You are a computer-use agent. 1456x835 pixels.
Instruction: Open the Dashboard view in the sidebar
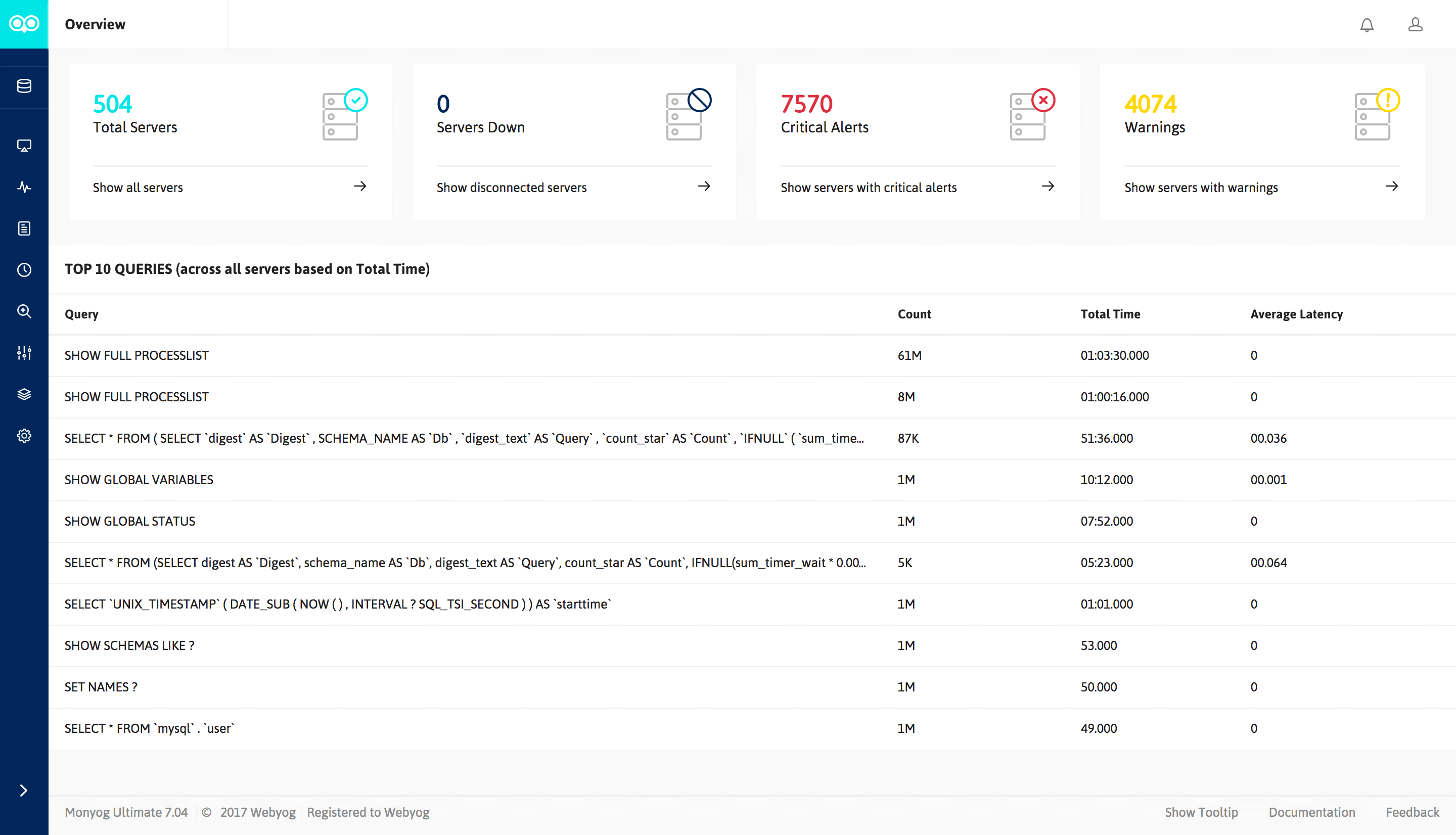point(24,145)
